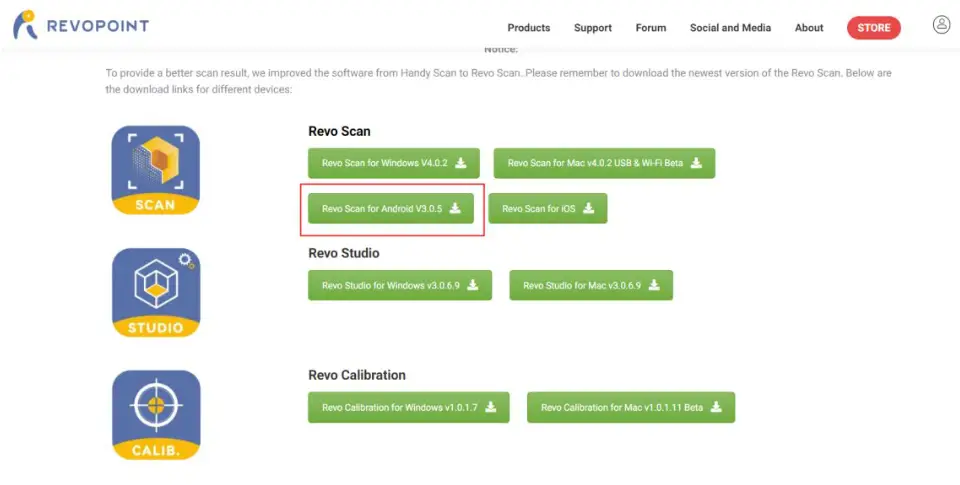
Task: Download Revo Studio for Windows v3.0.6.9
Action: pos(399,285)
